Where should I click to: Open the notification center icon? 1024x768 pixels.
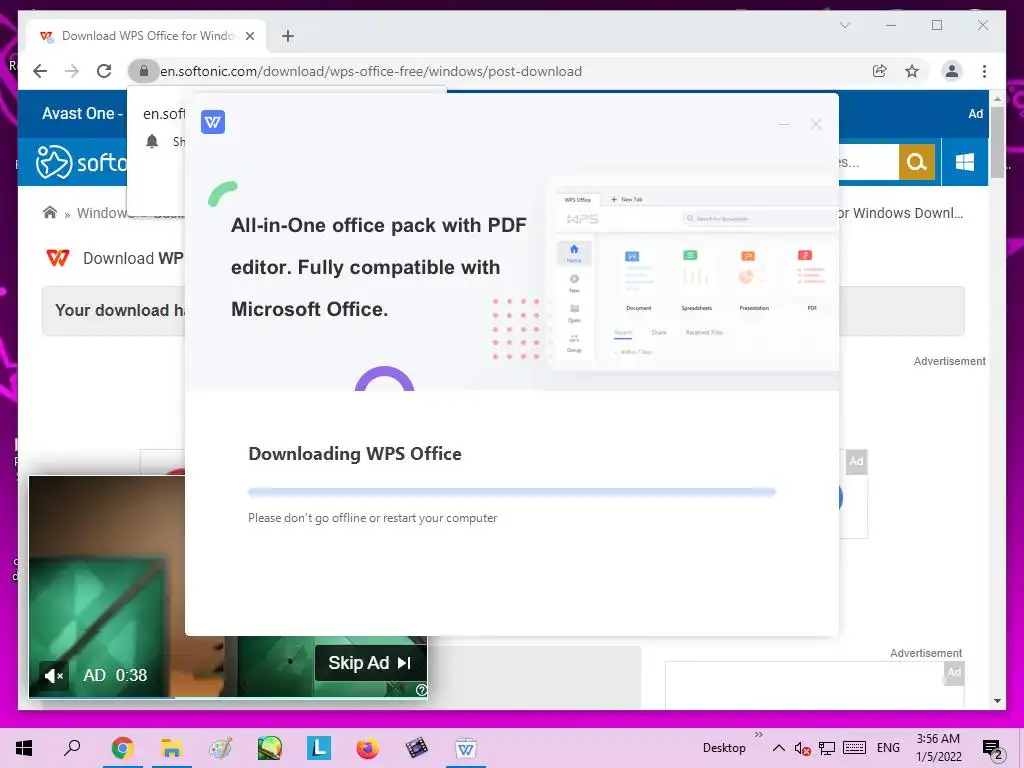pos(991,749)
